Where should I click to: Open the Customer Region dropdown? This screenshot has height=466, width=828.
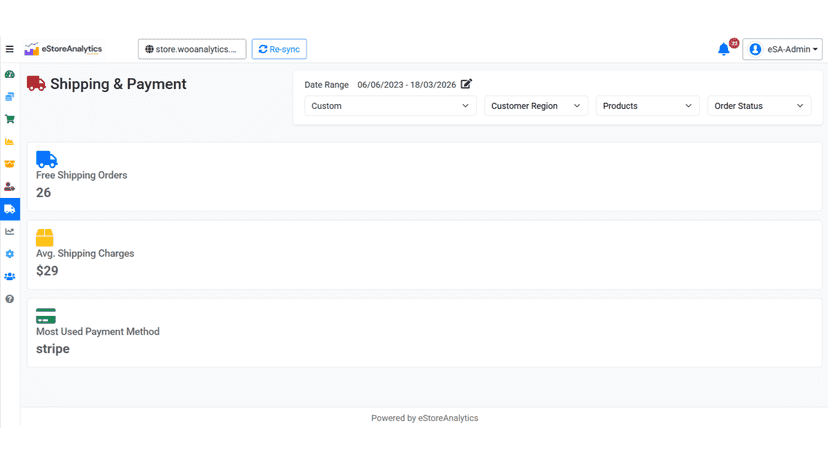point(536,106)
